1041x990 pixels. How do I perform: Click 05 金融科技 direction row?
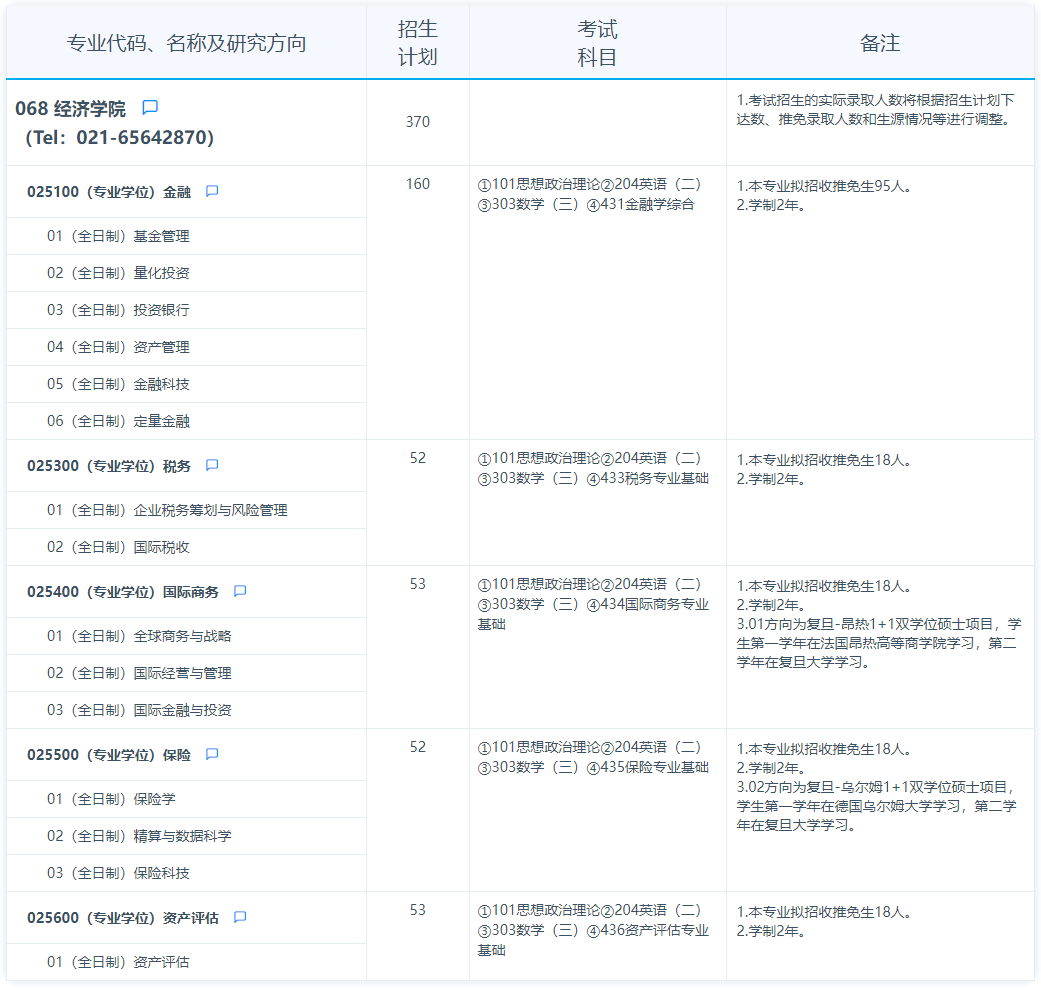tap(118, 384)
